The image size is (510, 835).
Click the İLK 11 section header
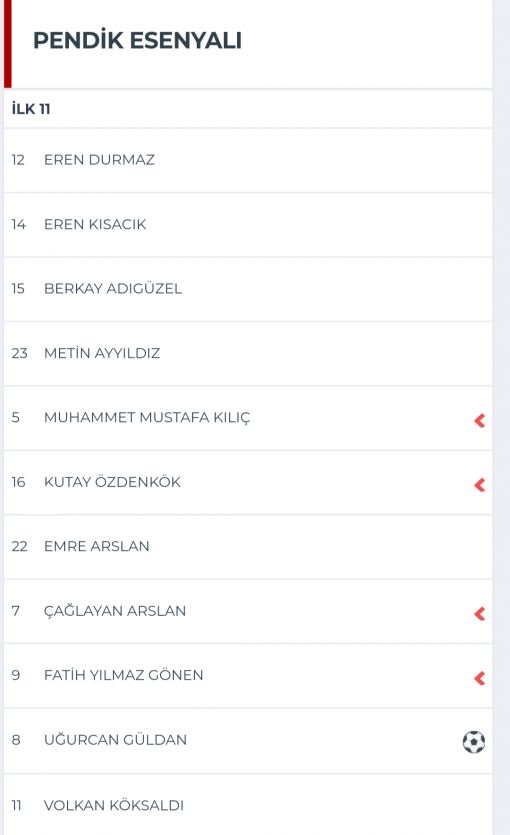(x=31, y=109)
